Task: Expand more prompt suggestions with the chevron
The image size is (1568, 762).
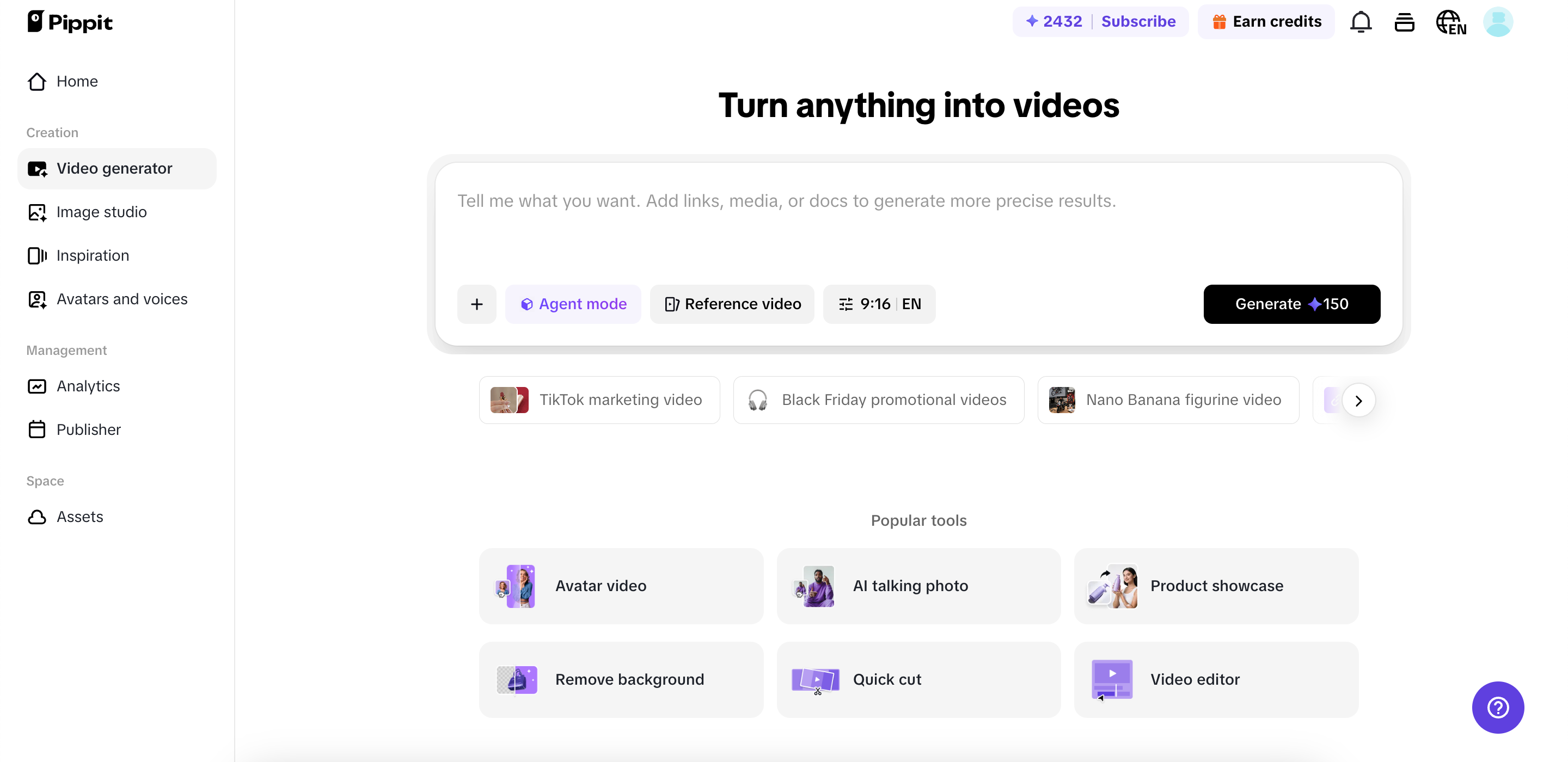Action: click(1359, 400)
